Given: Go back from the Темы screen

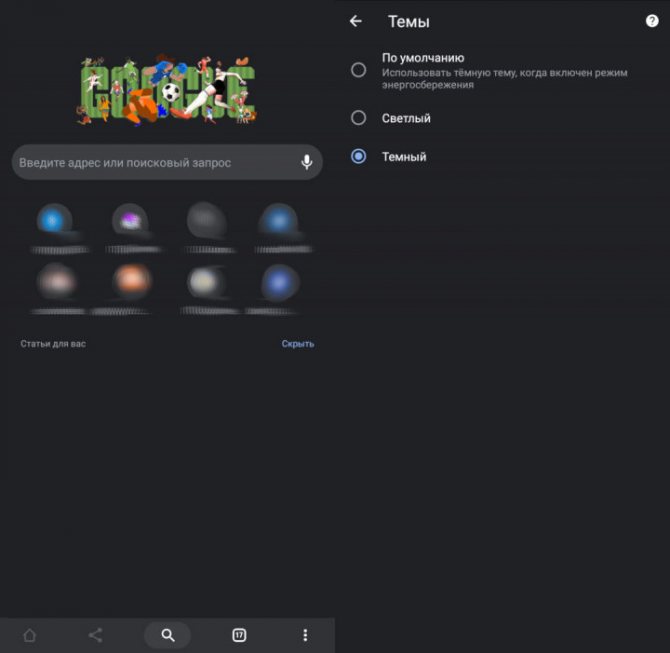Looking at the screenshot, I should tap(356, 21).
